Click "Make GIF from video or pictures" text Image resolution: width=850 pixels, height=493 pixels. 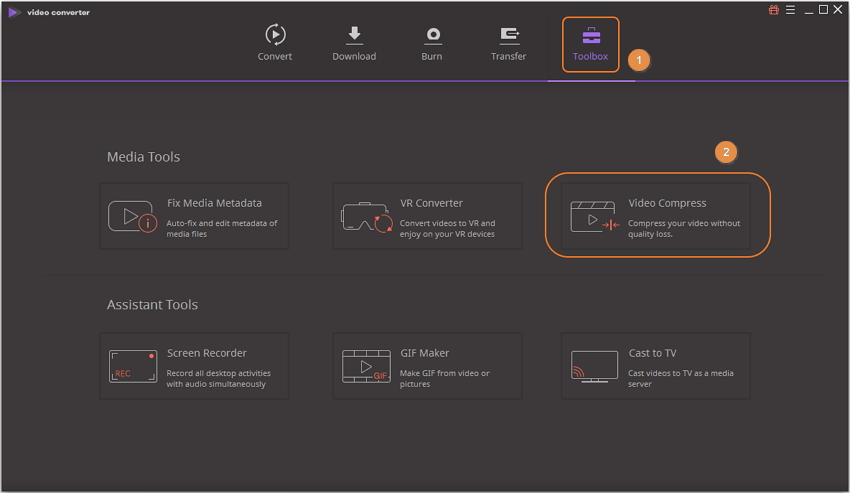(x=445, y=379)
